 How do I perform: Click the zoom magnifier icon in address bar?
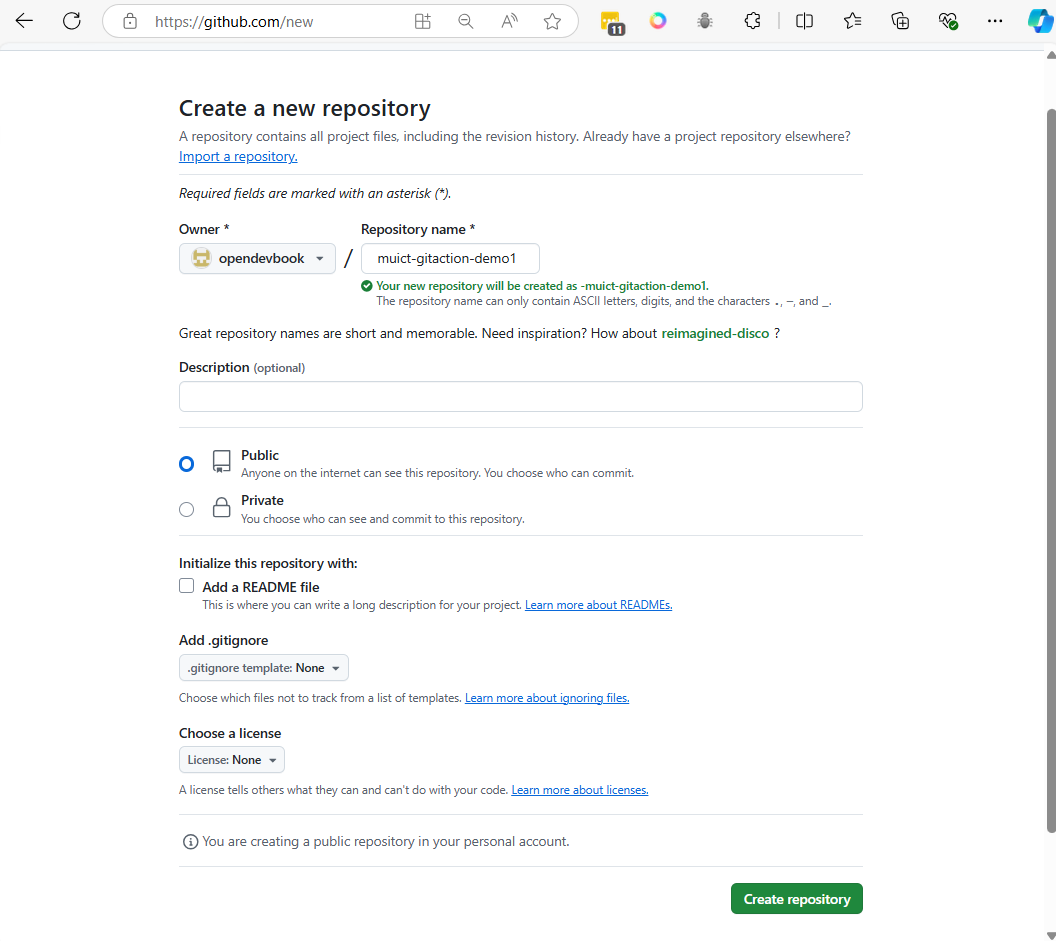click(x=465, y=22)
